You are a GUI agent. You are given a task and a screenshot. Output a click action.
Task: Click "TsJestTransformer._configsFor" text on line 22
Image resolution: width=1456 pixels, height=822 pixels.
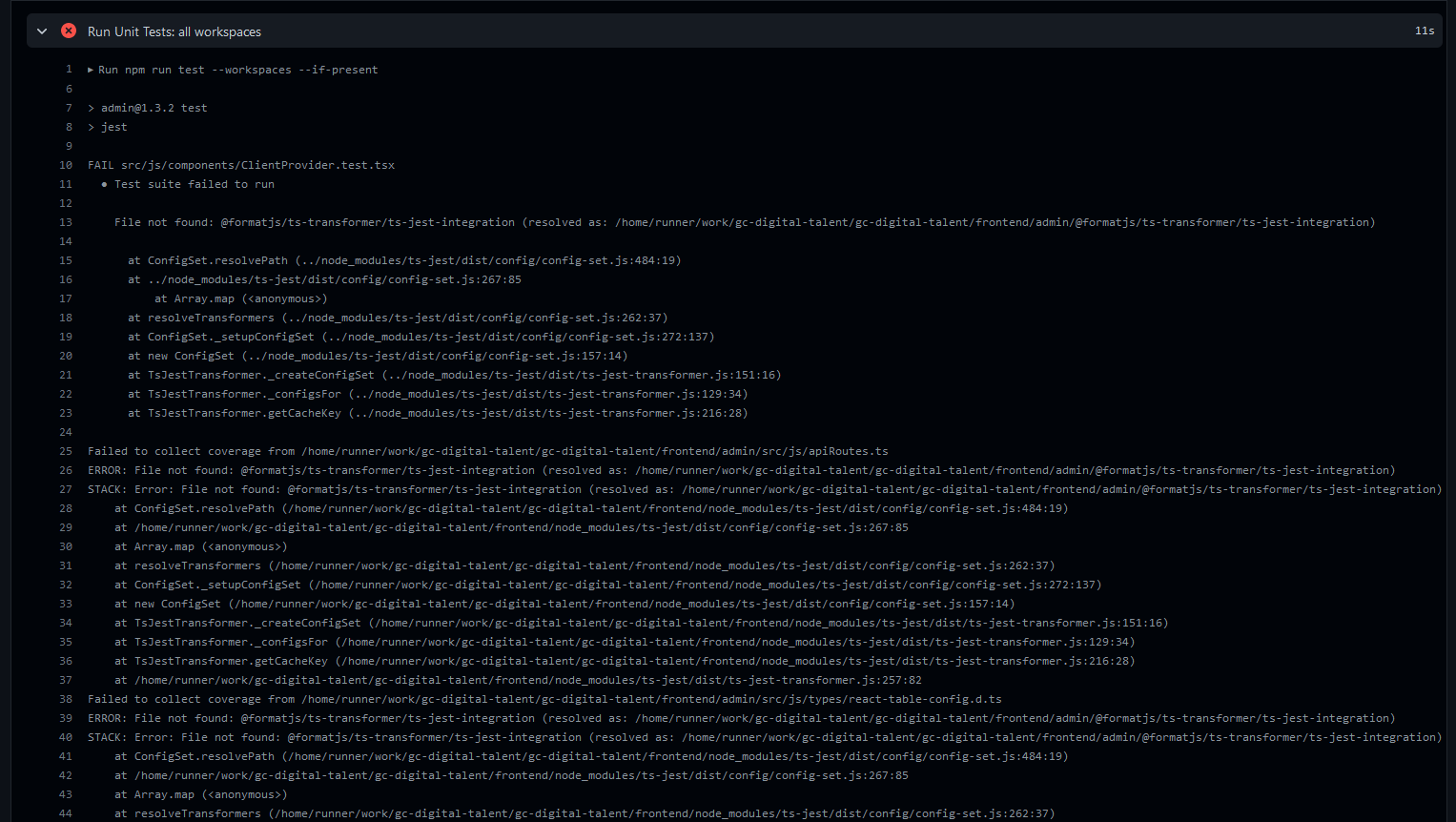tap(244, 394)
